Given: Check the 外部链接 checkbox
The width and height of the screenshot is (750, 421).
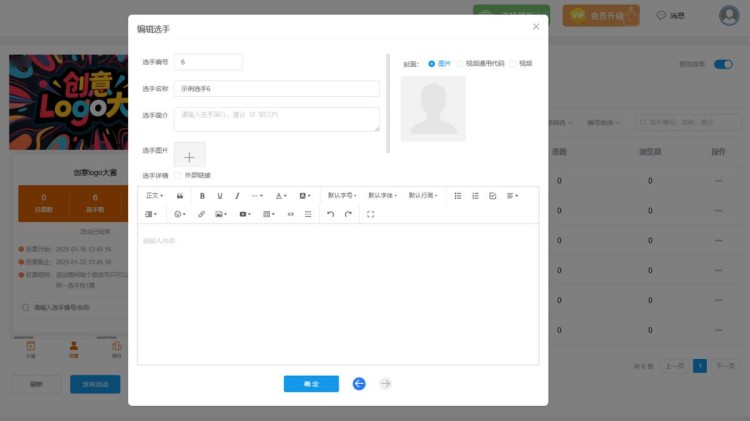Looking at the screenshot, I should coord(178,176).
